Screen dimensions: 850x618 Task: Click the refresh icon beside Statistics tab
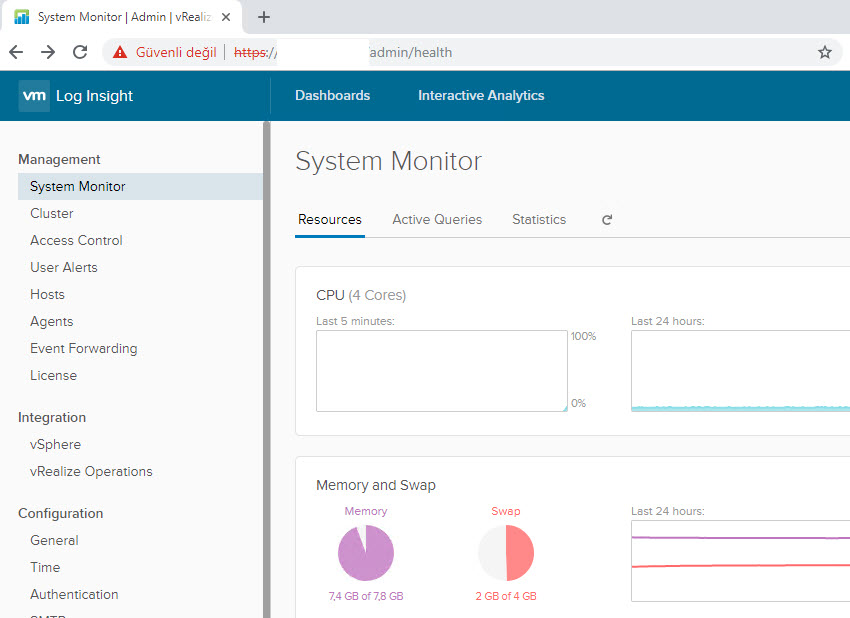point(607,220)
